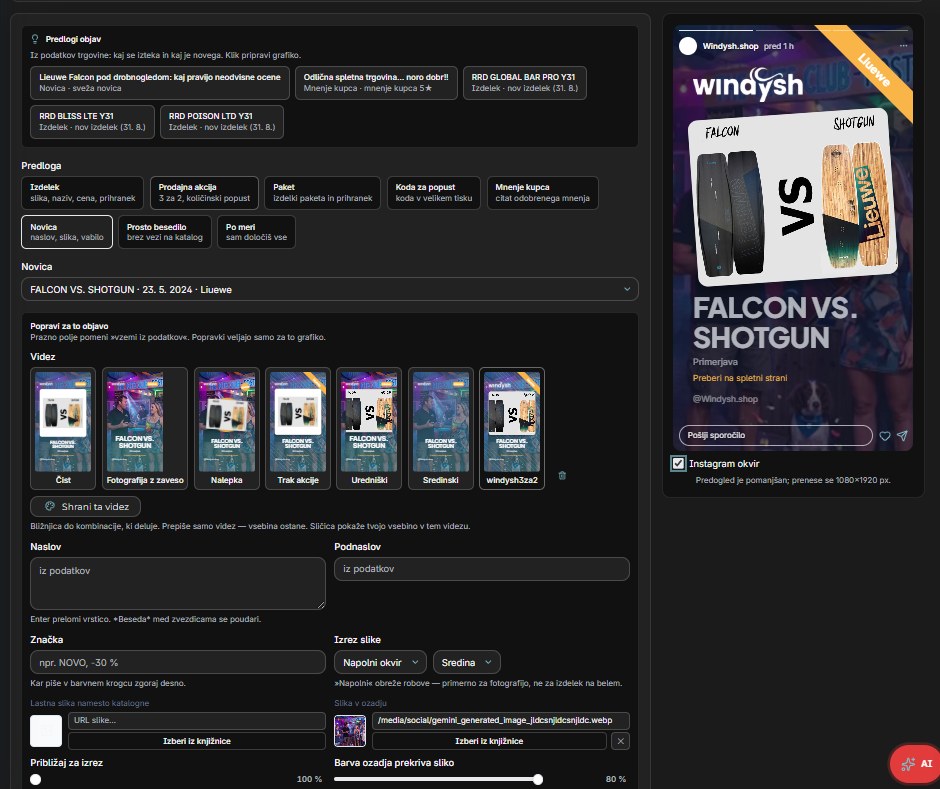Click the trash icon beside windysh3za2 style
The height and width of the screenshot is (789, 940).
(x=562, y=475)
